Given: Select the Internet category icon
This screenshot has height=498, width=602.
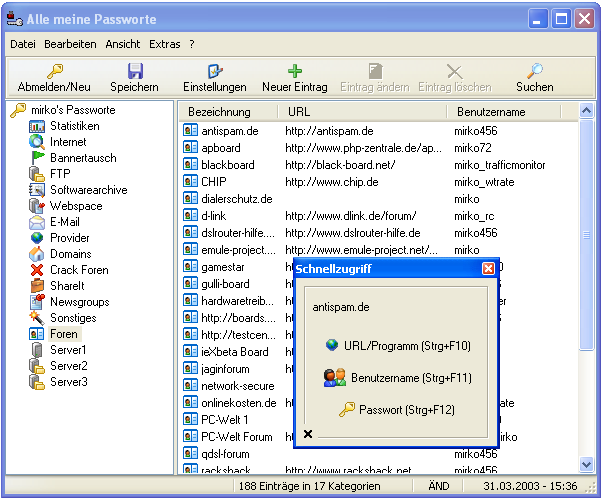Looking at the screenshot, I should 37,142.
